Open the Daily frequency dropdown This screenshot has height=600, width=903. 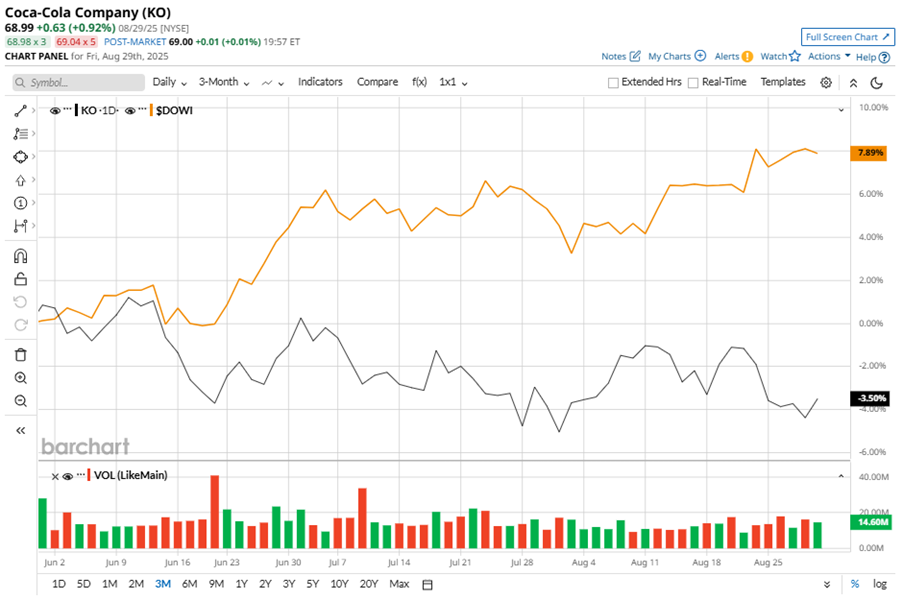click(x=169, y=82)
